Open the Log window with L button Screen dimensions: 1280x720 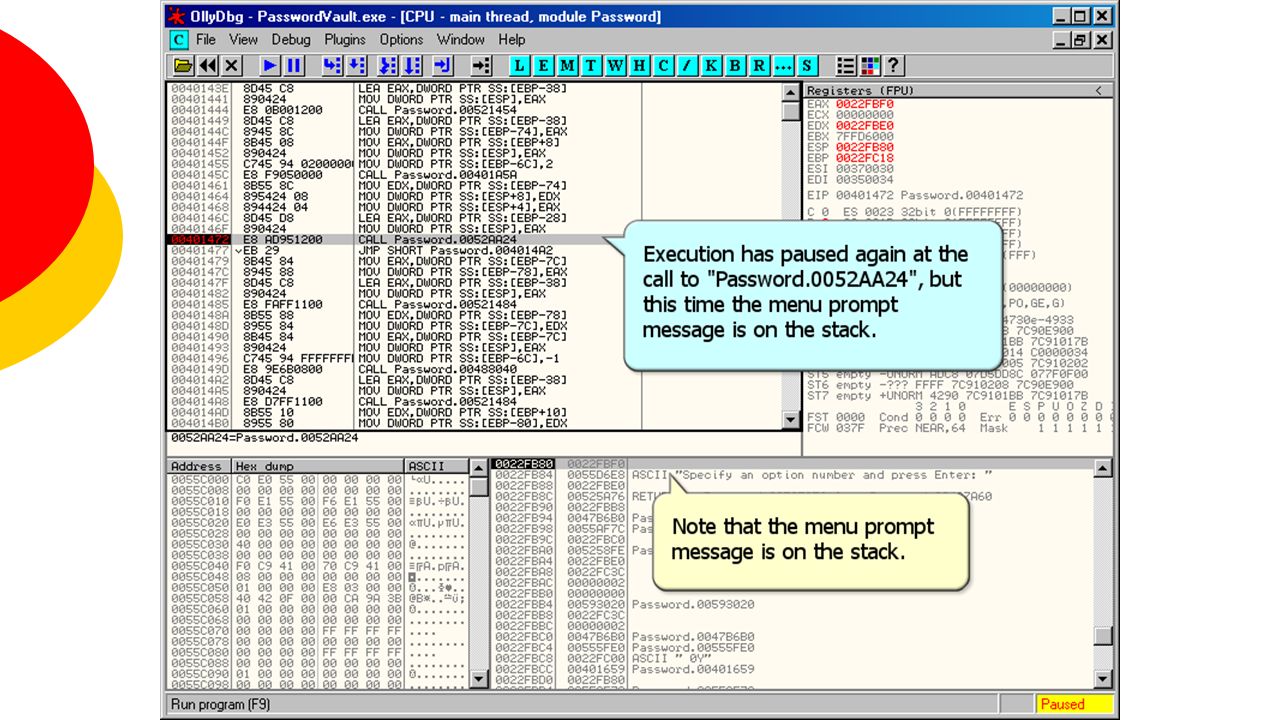(519, 66)
